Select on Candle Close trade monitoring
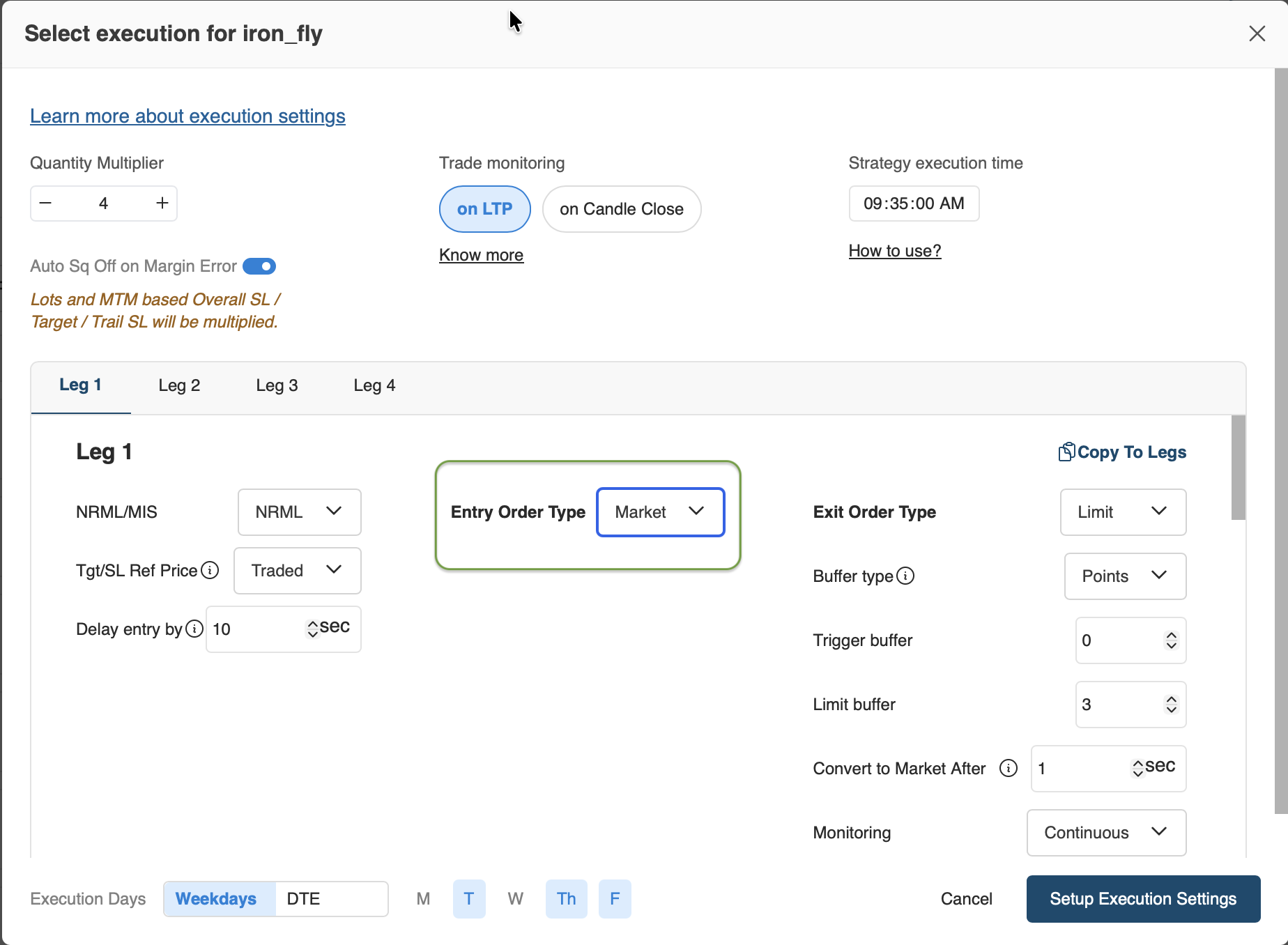The width and height of the screenshot is (1288, 945). 621,209
